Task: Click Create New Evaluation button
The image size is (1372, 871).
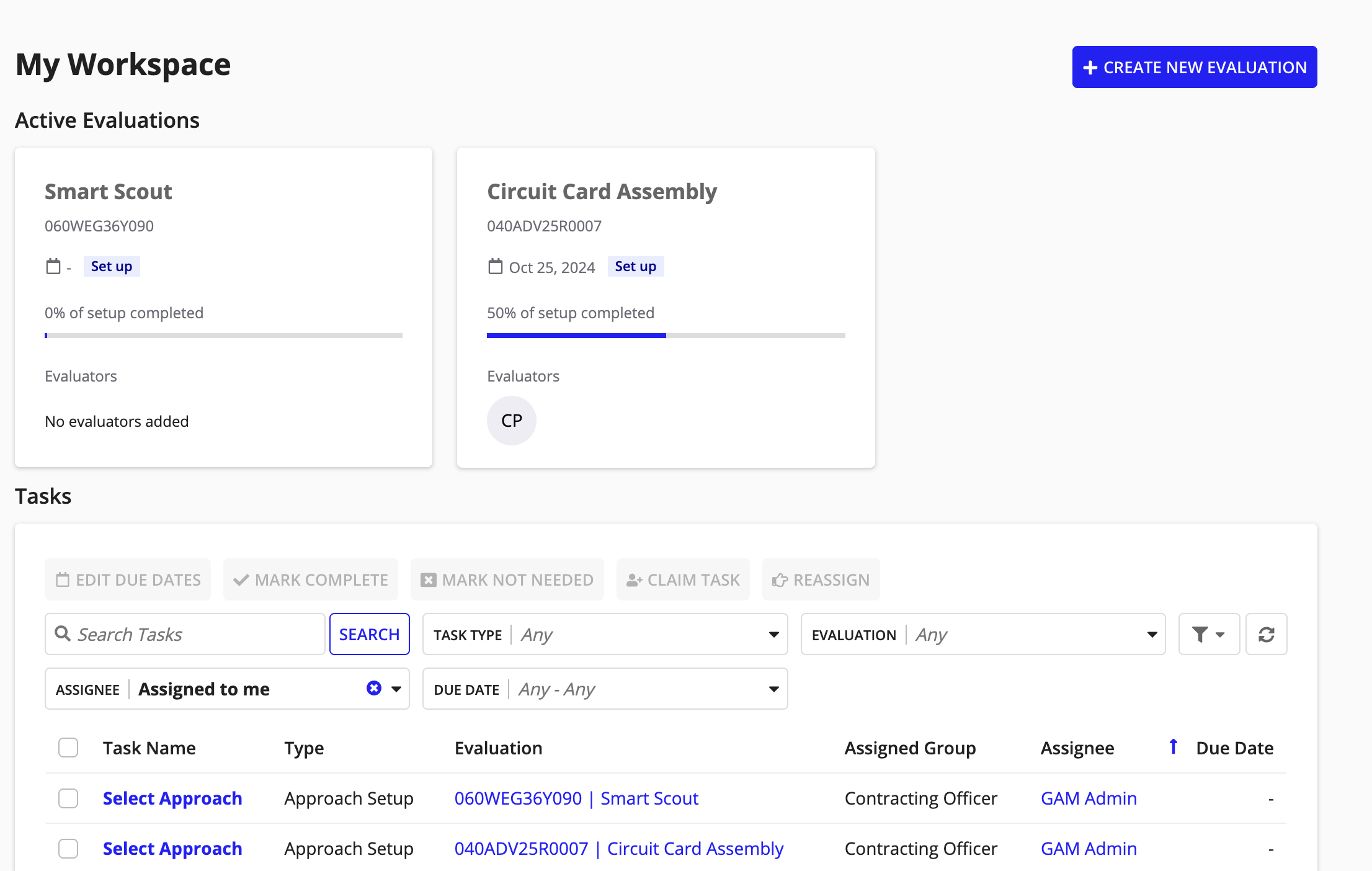Action: pyautogui.click(x=1194, y=67)
